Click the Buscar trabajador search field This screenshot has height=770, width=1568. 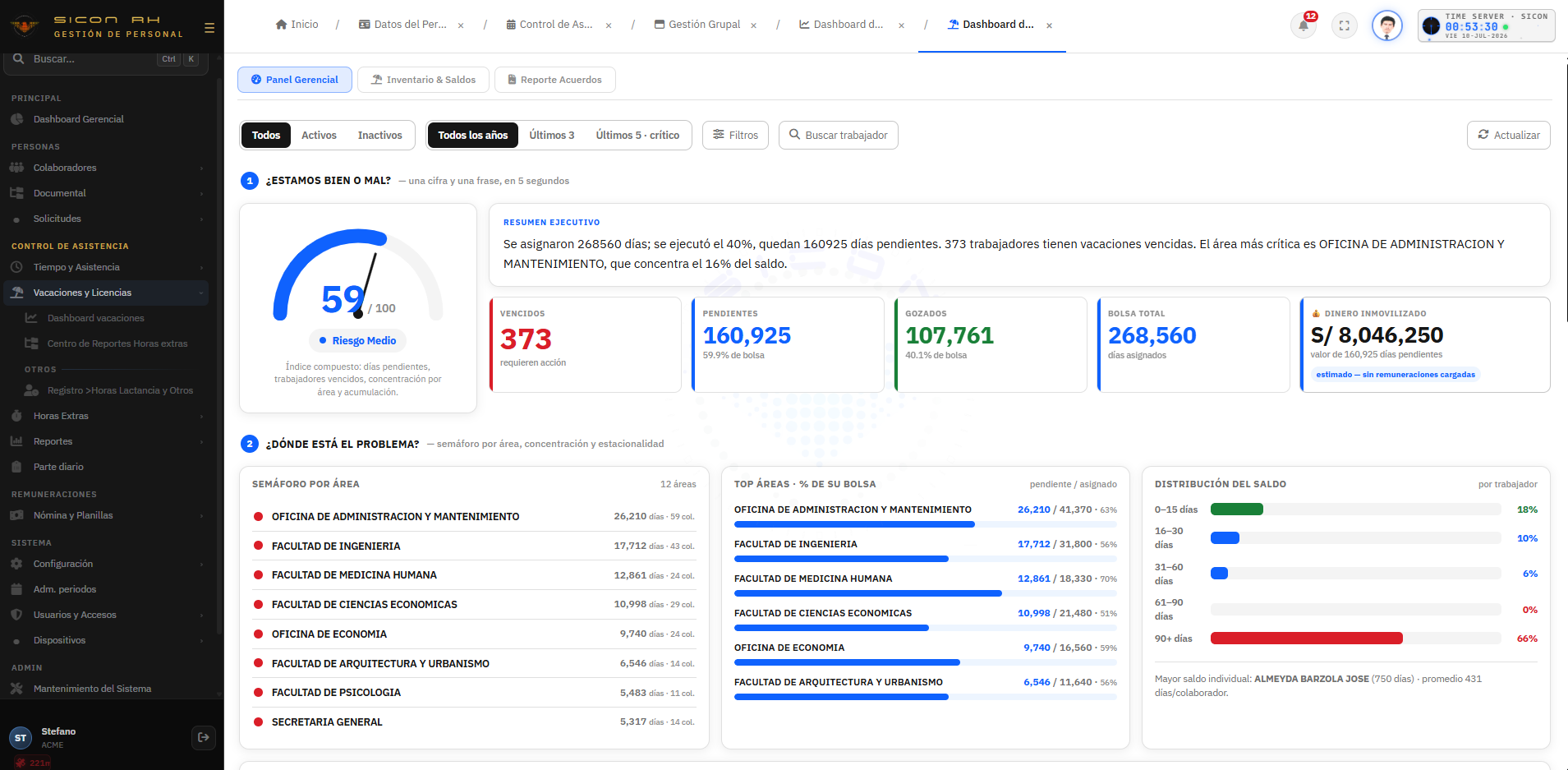(x=838, y=136)
